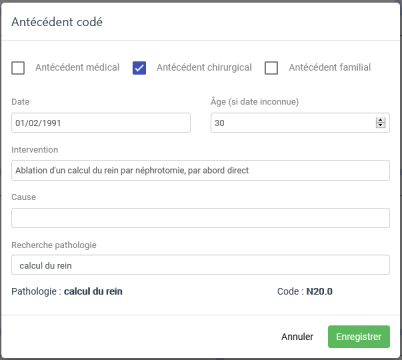402x360 pixels.
Task: Click into the Intervention text field
Action: point(200,170)
